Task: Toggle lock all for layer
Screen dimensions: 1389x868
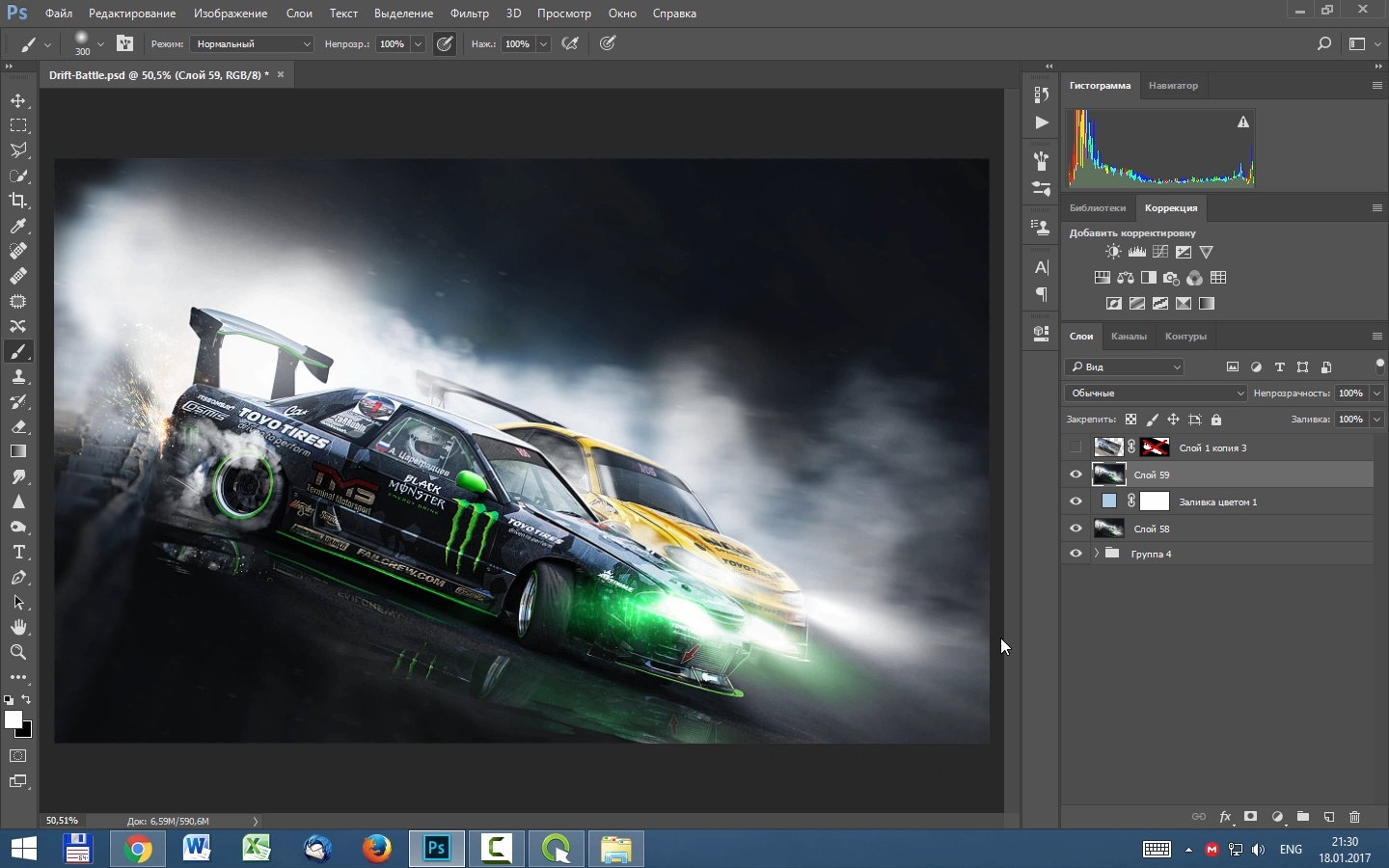Action: point(1216,420)
